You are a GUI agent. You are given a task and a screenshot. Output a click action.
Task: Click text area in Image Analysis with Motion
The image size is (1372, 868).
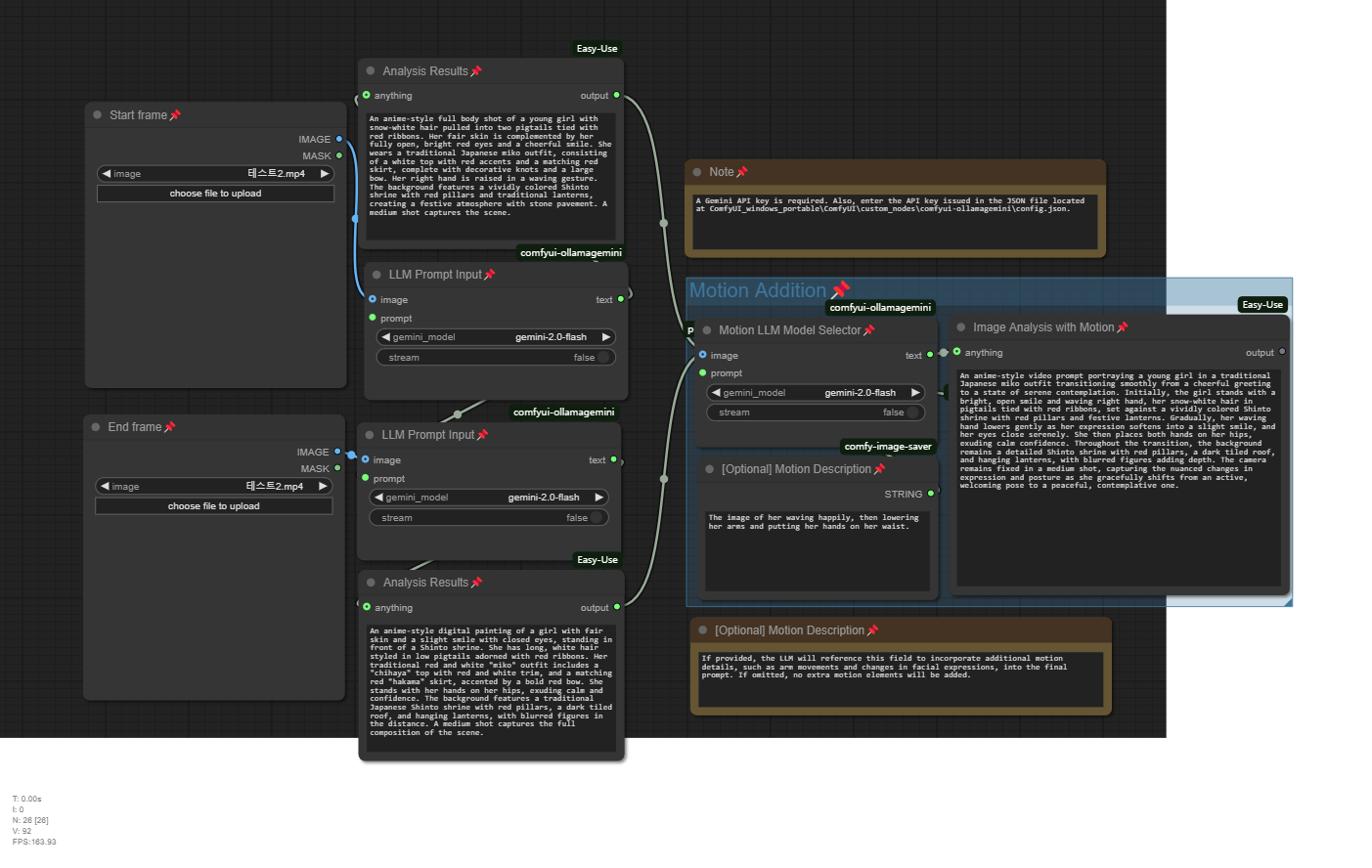[1119, 477]
